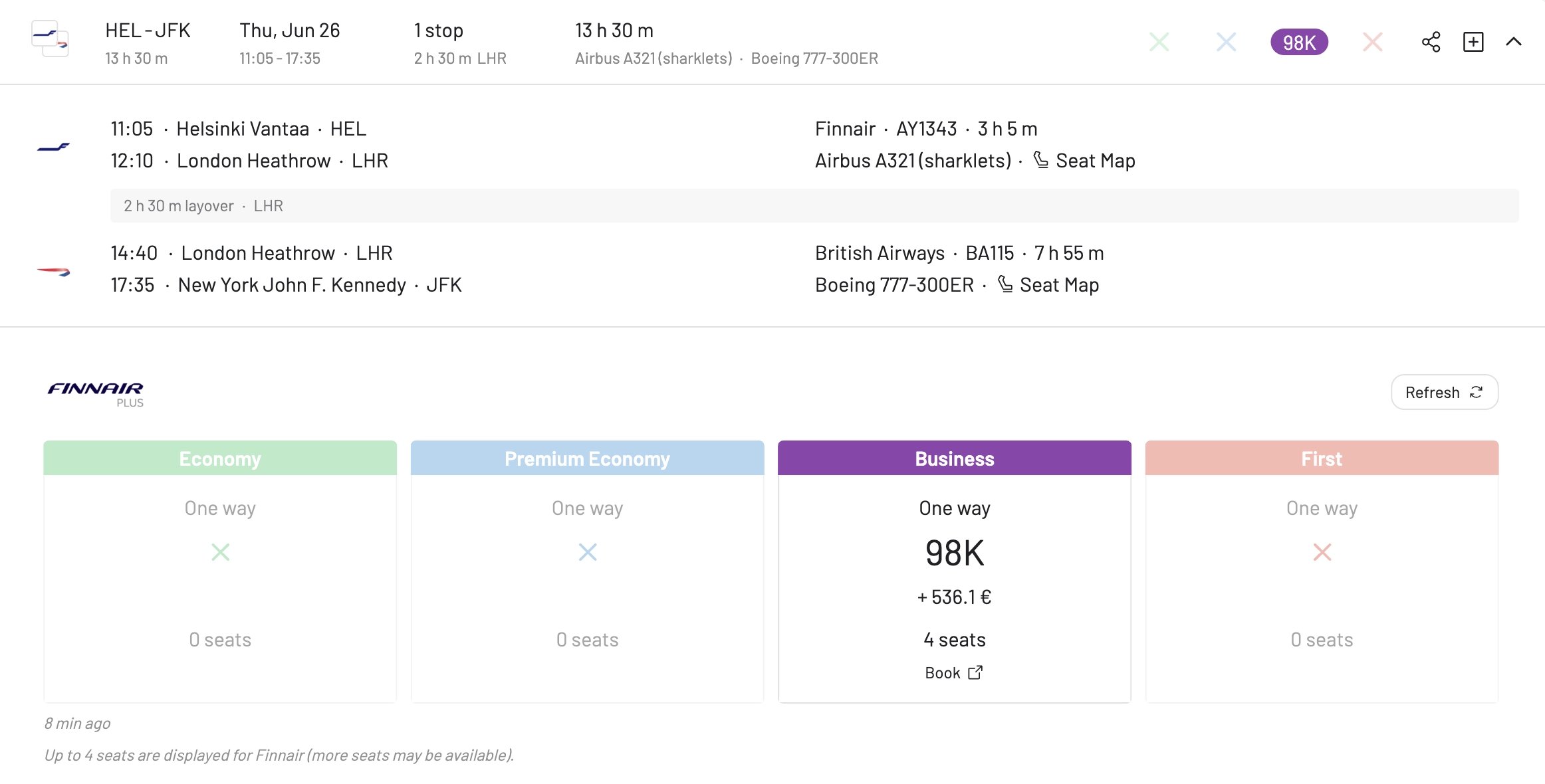Open the Seat Map for British Airways BA115

click(1059, 285)
